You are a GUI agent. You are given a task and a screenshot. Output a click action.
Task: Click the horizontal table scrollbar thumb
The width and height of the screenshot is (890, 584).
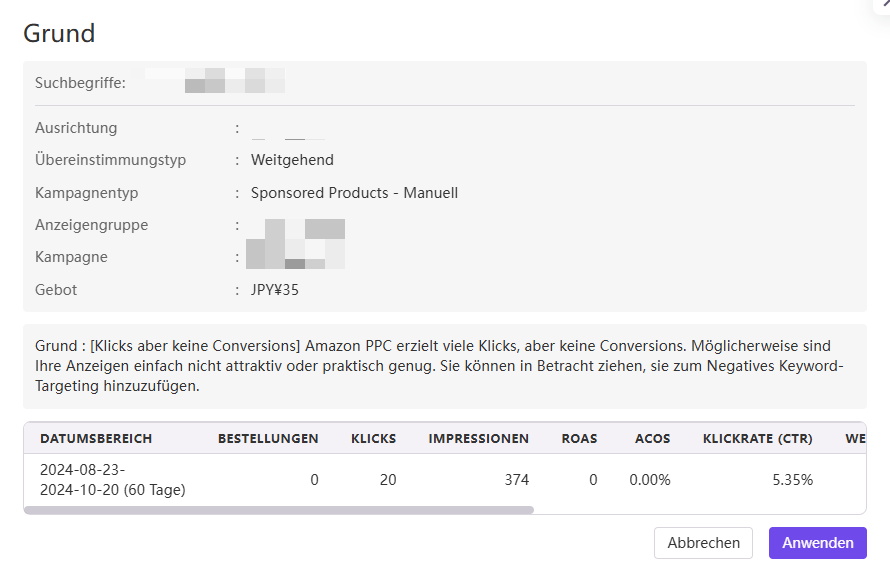click(278, 510)
